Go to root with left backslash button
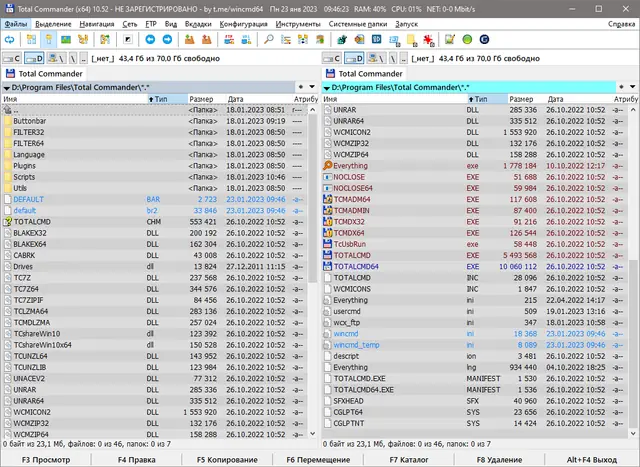Viewport: 640px width, 467px height. [x=73, y=58]
